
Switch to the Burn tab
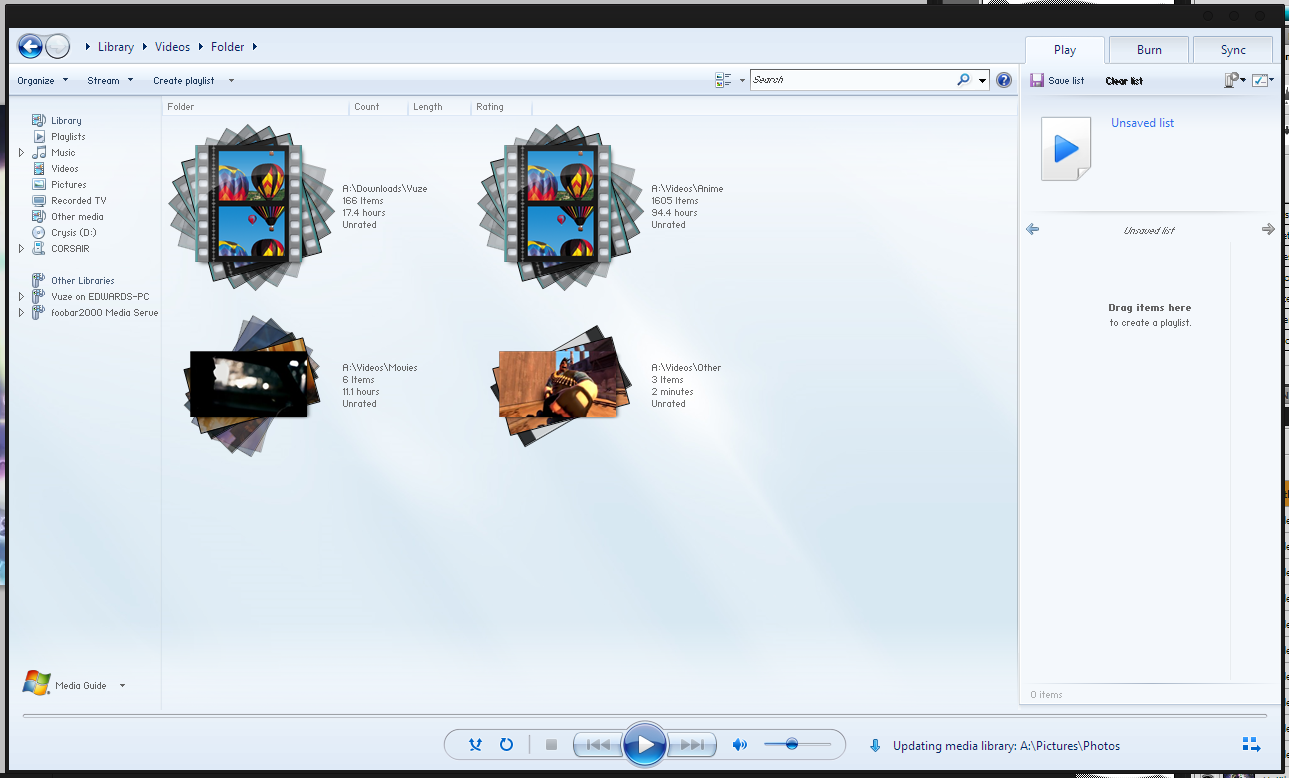click(1149, 50)
